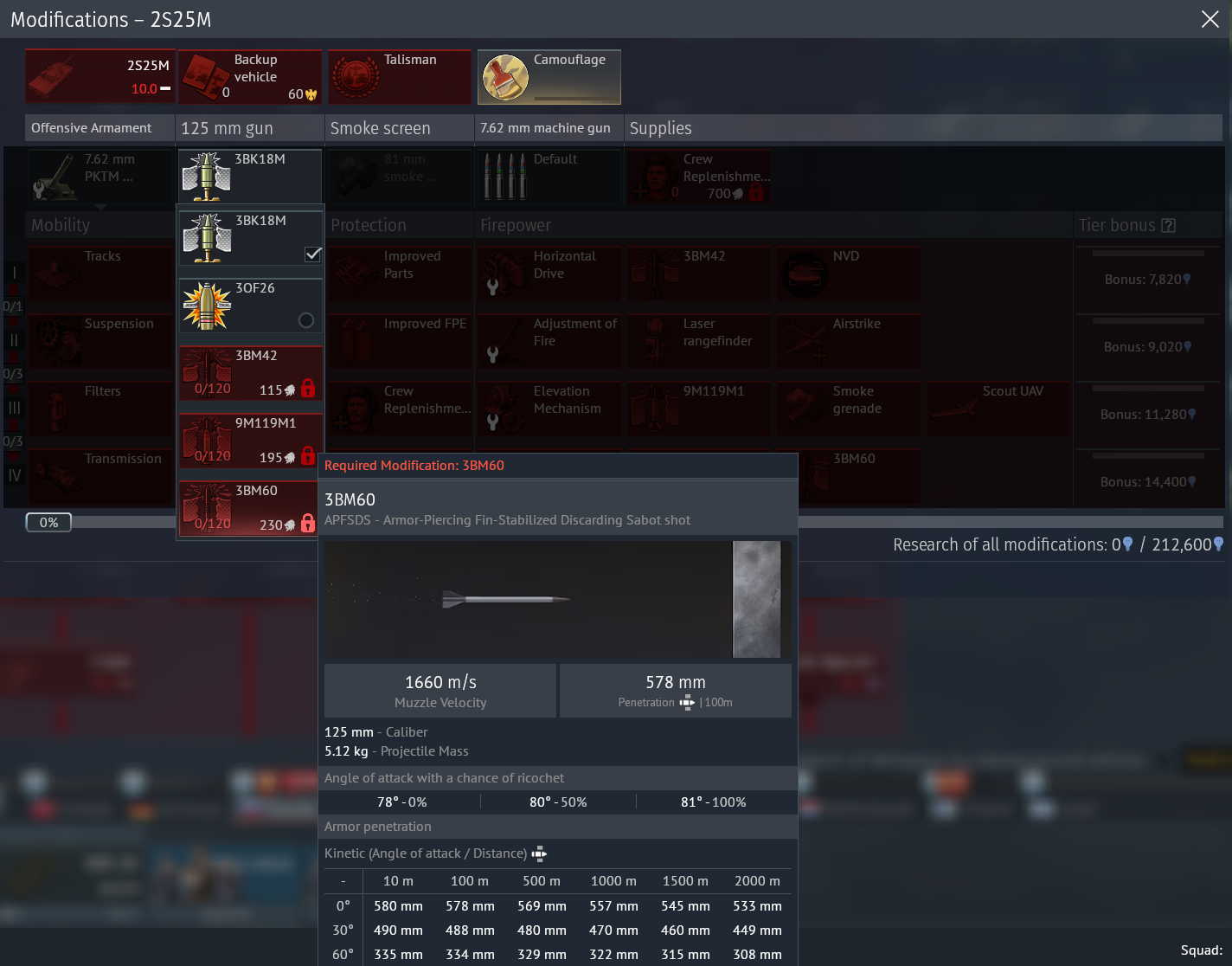1232x966 pixels.
Task: Select the Backup vehicle icon
Action: tap(205, 77)
